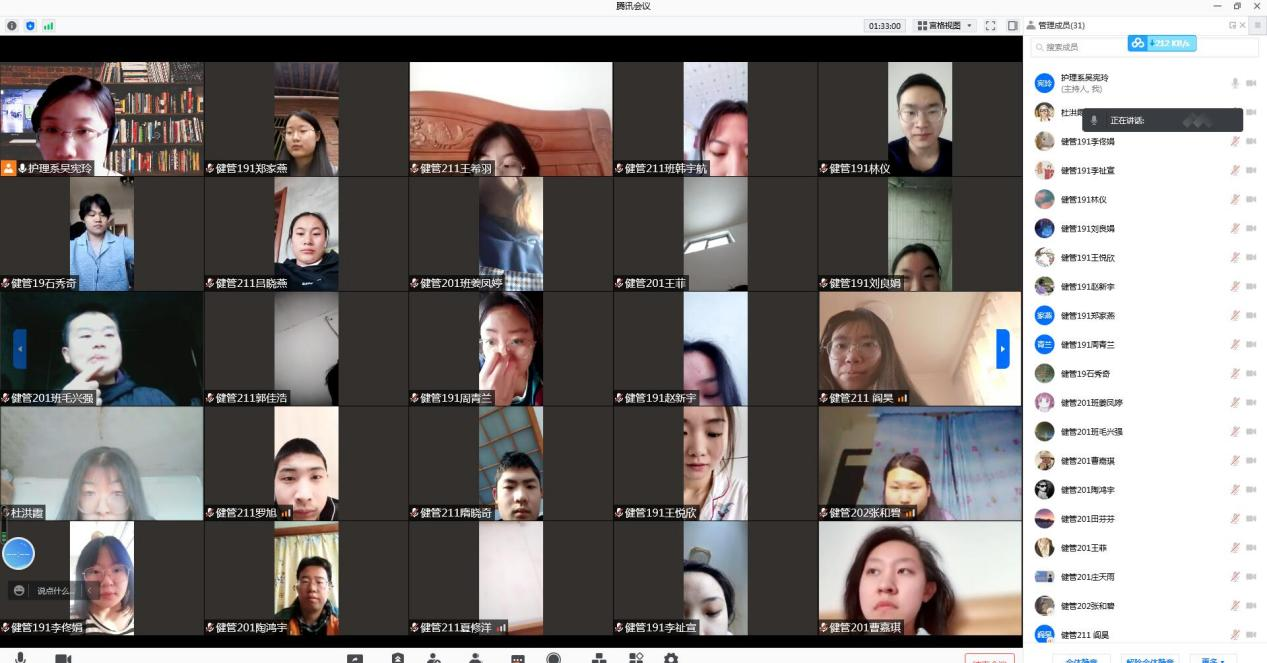The image size is (1267, 663).
Task: Open the emoji reaction button
Action: 19,590
